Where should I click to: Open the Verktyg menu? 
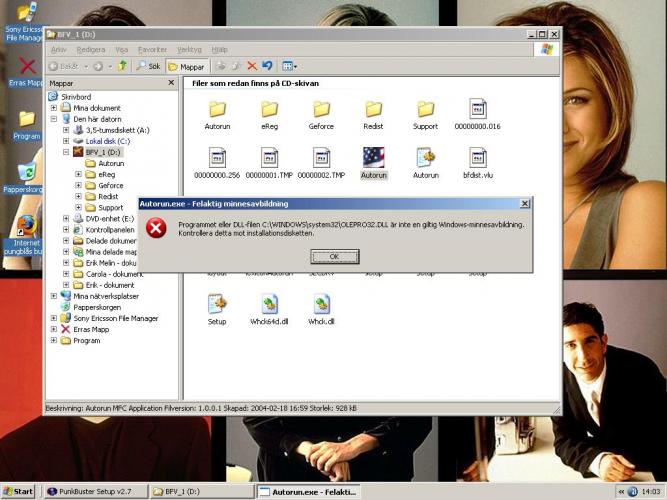click(189, 48)
